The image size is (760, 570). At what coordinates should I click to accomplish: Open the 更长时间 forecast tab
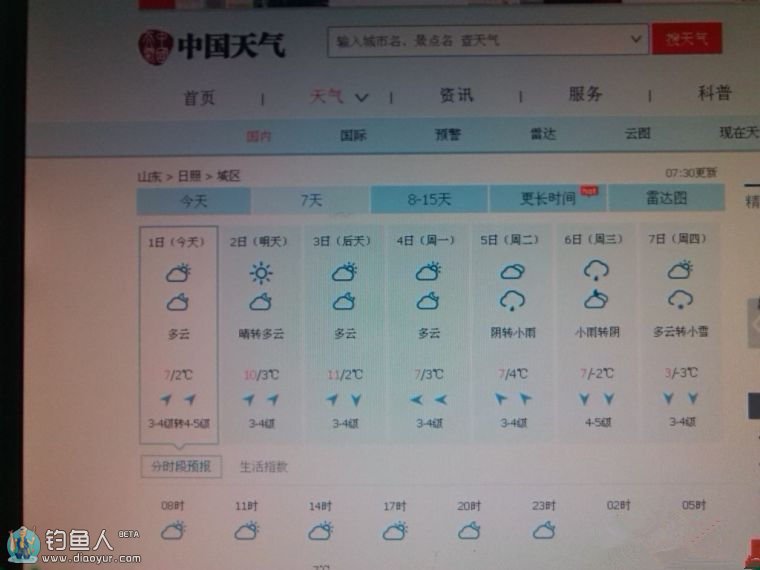pyautogui.click(x=548, y=199)
